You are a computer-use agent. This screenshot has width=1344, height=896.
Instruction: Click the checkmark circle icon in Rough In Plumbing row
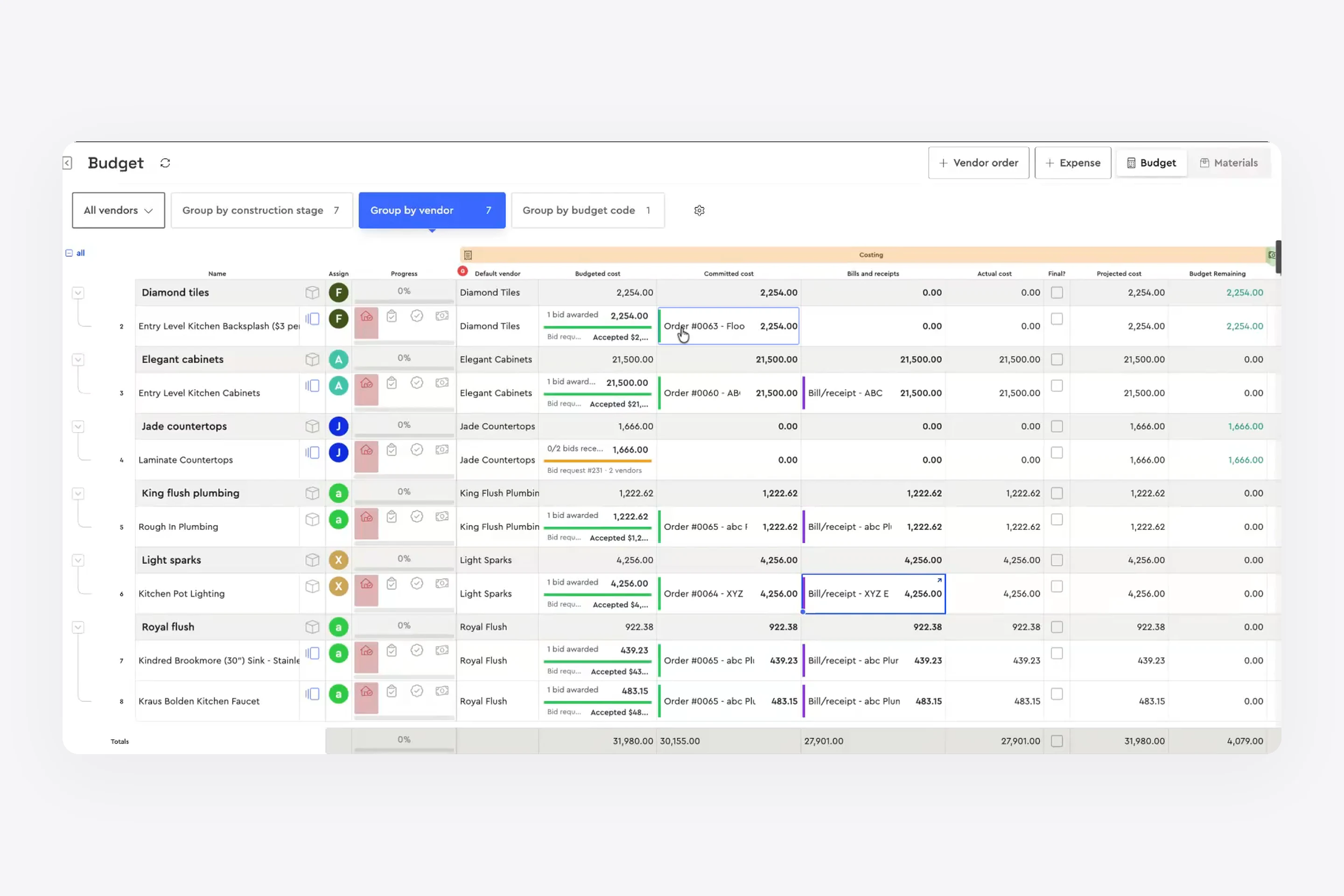(417, 517)
